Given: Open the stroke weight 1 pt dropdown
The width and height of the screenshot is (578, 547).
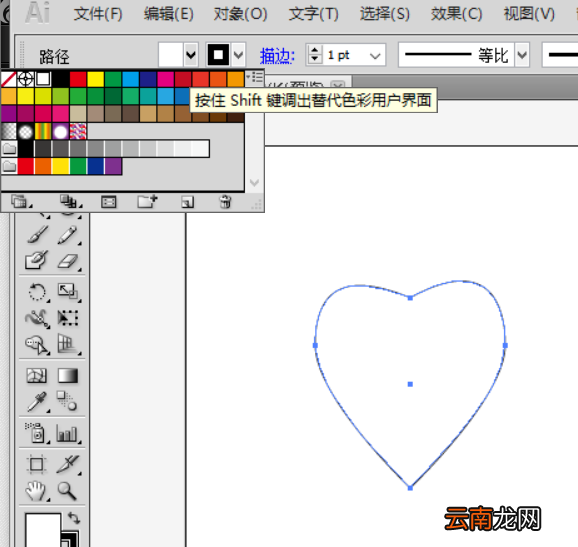Looking at the screenshot, I should [x=375, y=56].
